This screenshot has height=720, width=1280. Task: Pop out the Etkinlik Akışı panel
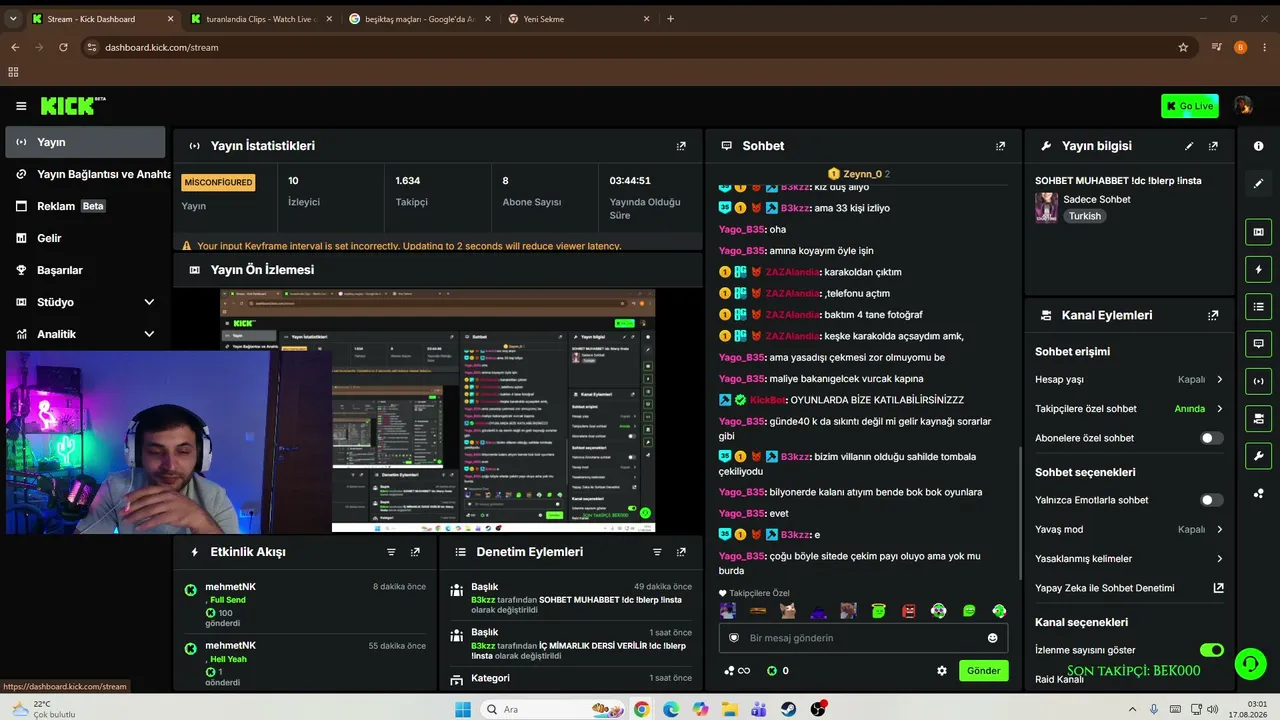[x=415, y=552]
